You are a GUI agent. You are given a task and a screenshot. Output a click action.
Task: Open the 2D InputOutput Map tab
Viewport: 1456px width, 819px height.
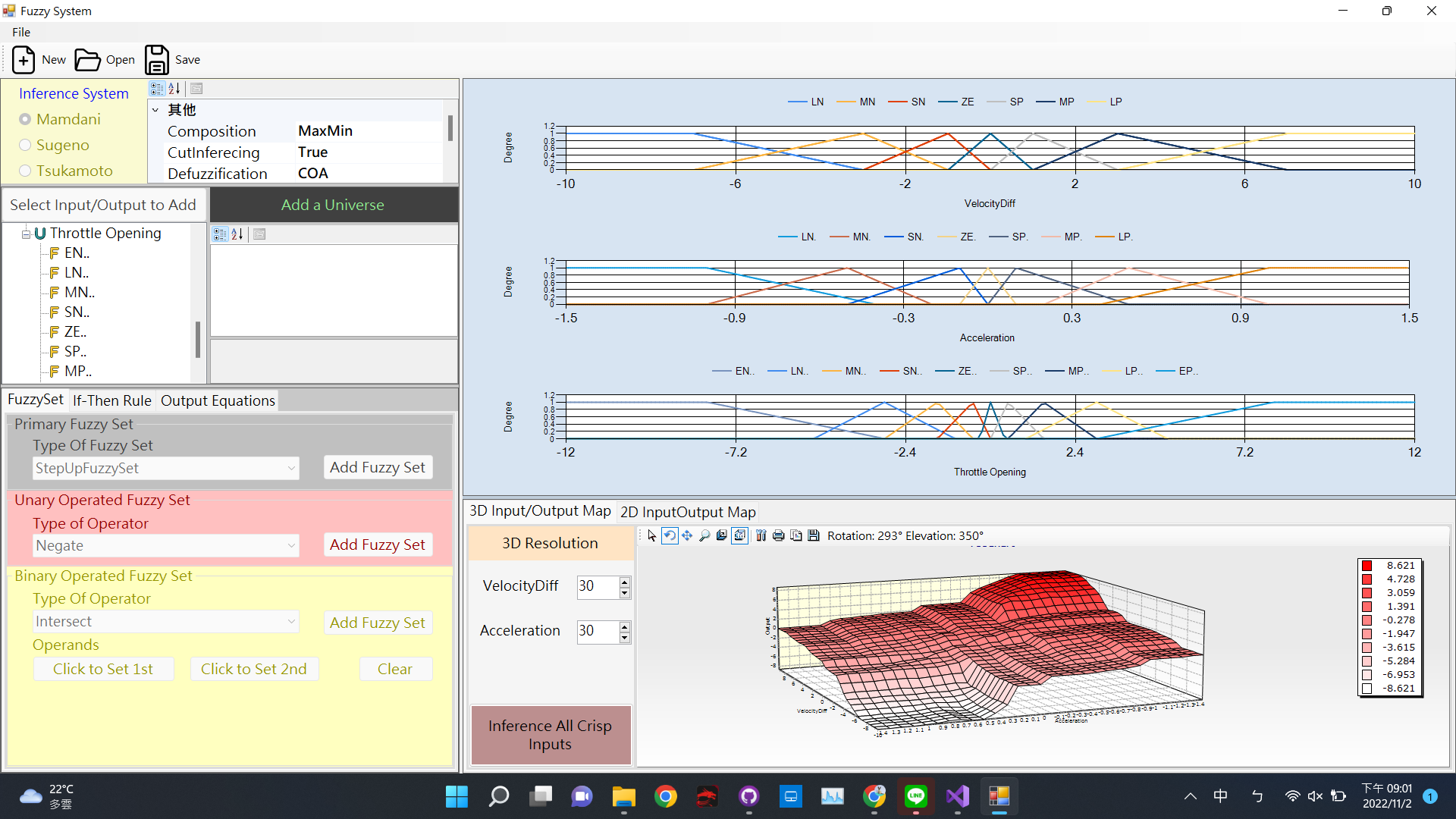[x=687, y=512]
